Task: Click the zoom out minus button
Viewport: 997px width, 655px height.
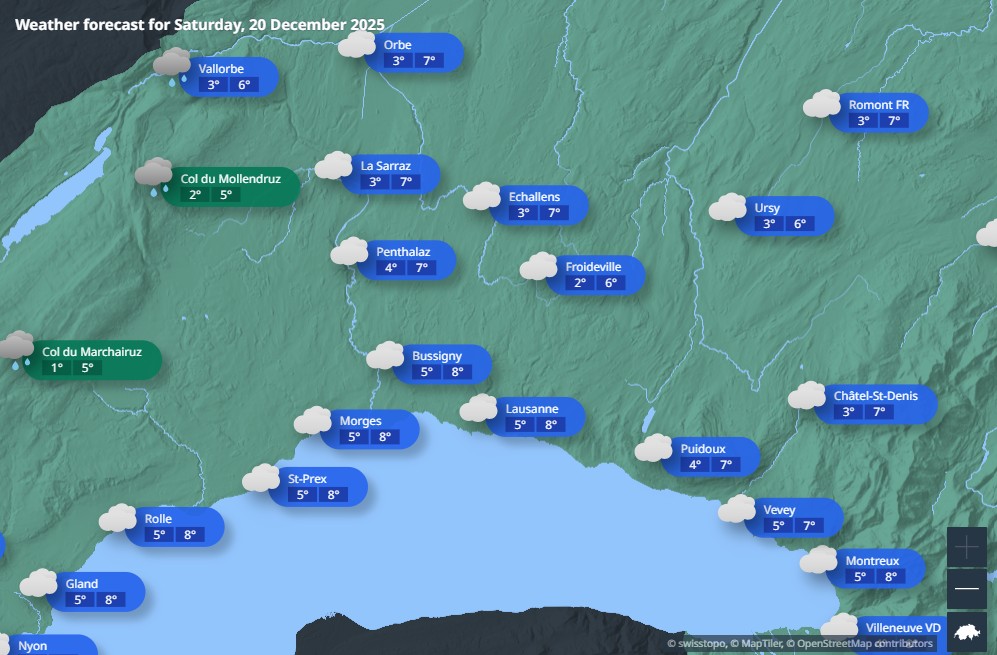Action: point(967,589)
